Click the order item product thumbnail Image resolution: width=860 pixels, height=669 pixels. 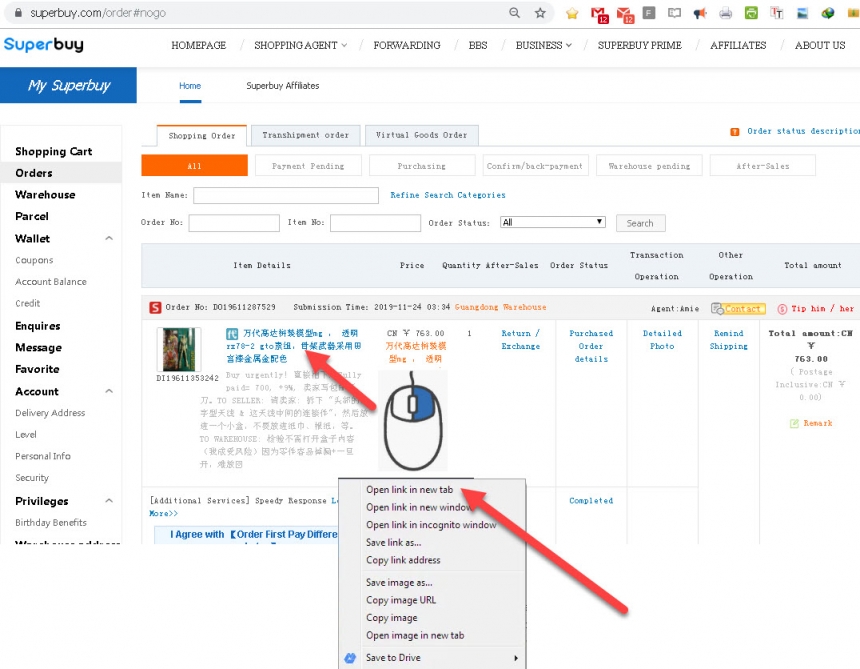(x=180, y=350)
